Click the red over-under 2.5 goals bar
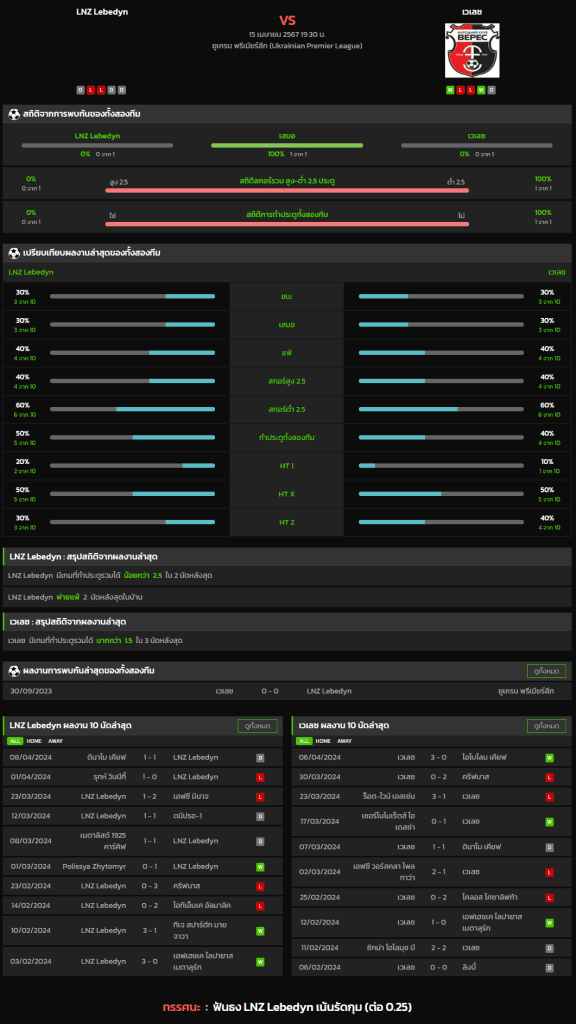This screenshot has width=576, height=1024. pos(287,190)
